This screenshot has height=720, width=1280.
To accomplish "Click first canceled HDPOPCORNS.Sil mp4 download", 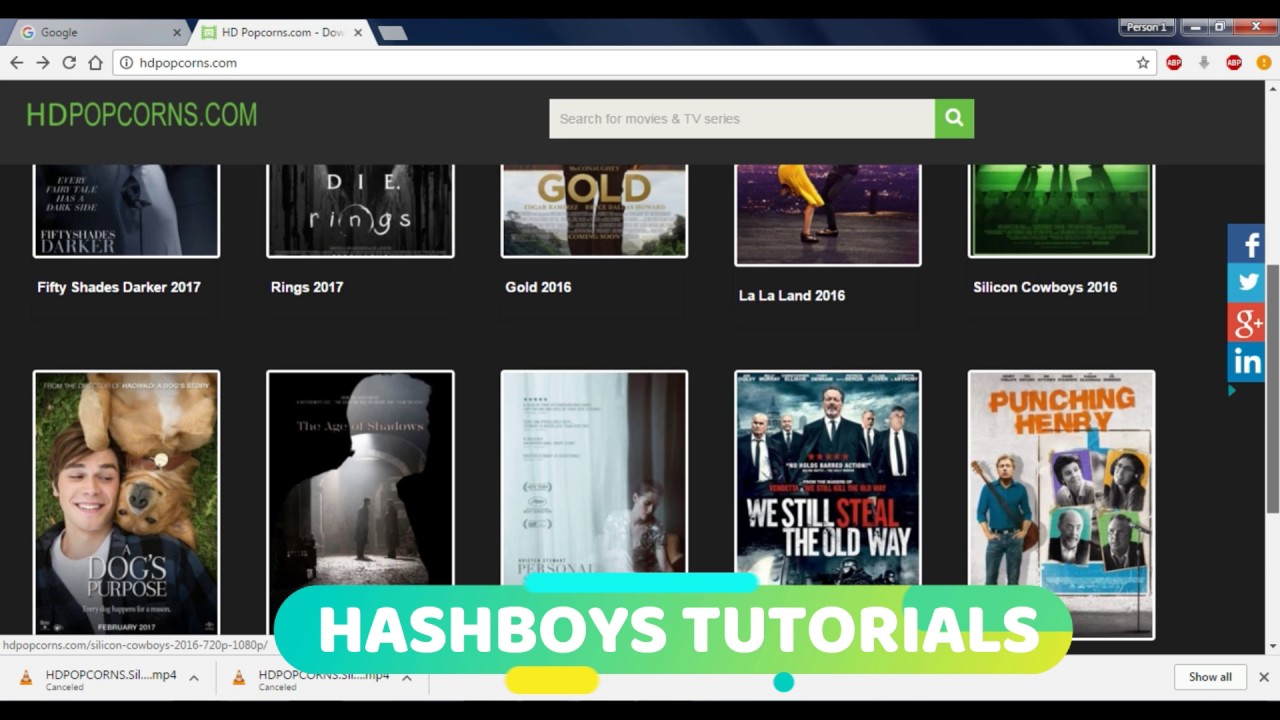I will tap(97, 679).
